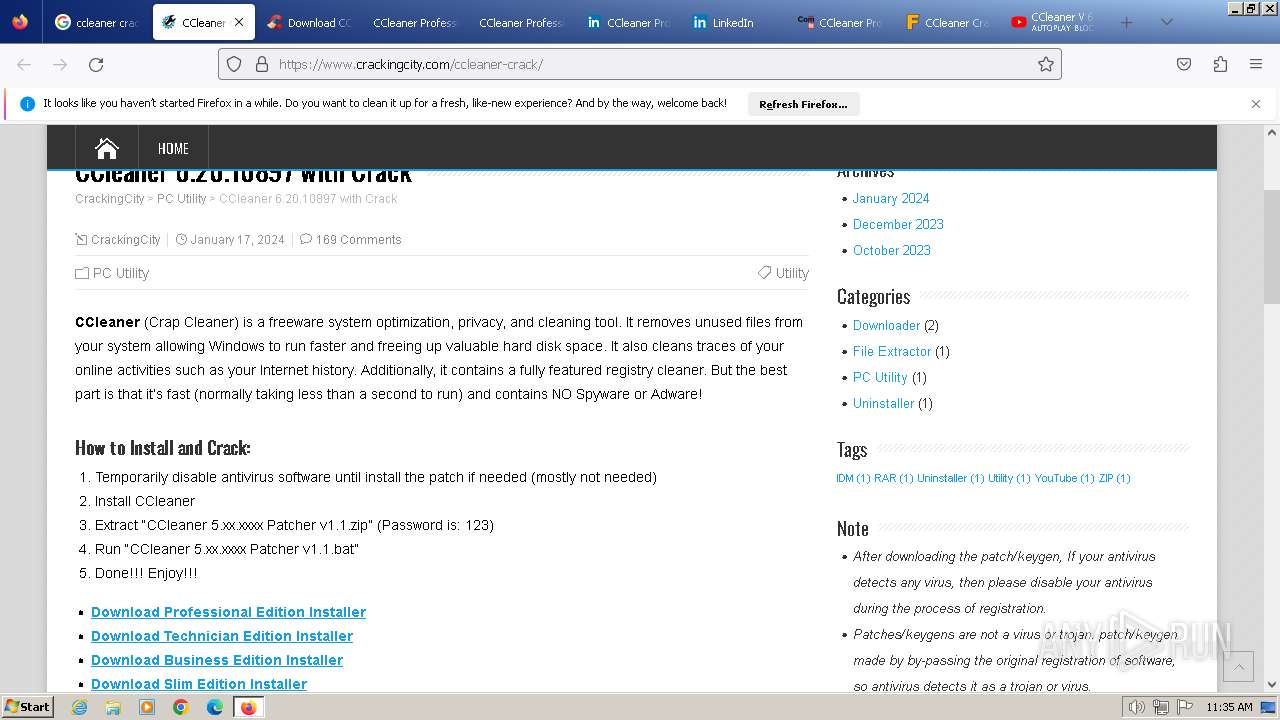
Task: Open the Save to Pocket button
Action: pyautogui.click(x=1184, y=64)
